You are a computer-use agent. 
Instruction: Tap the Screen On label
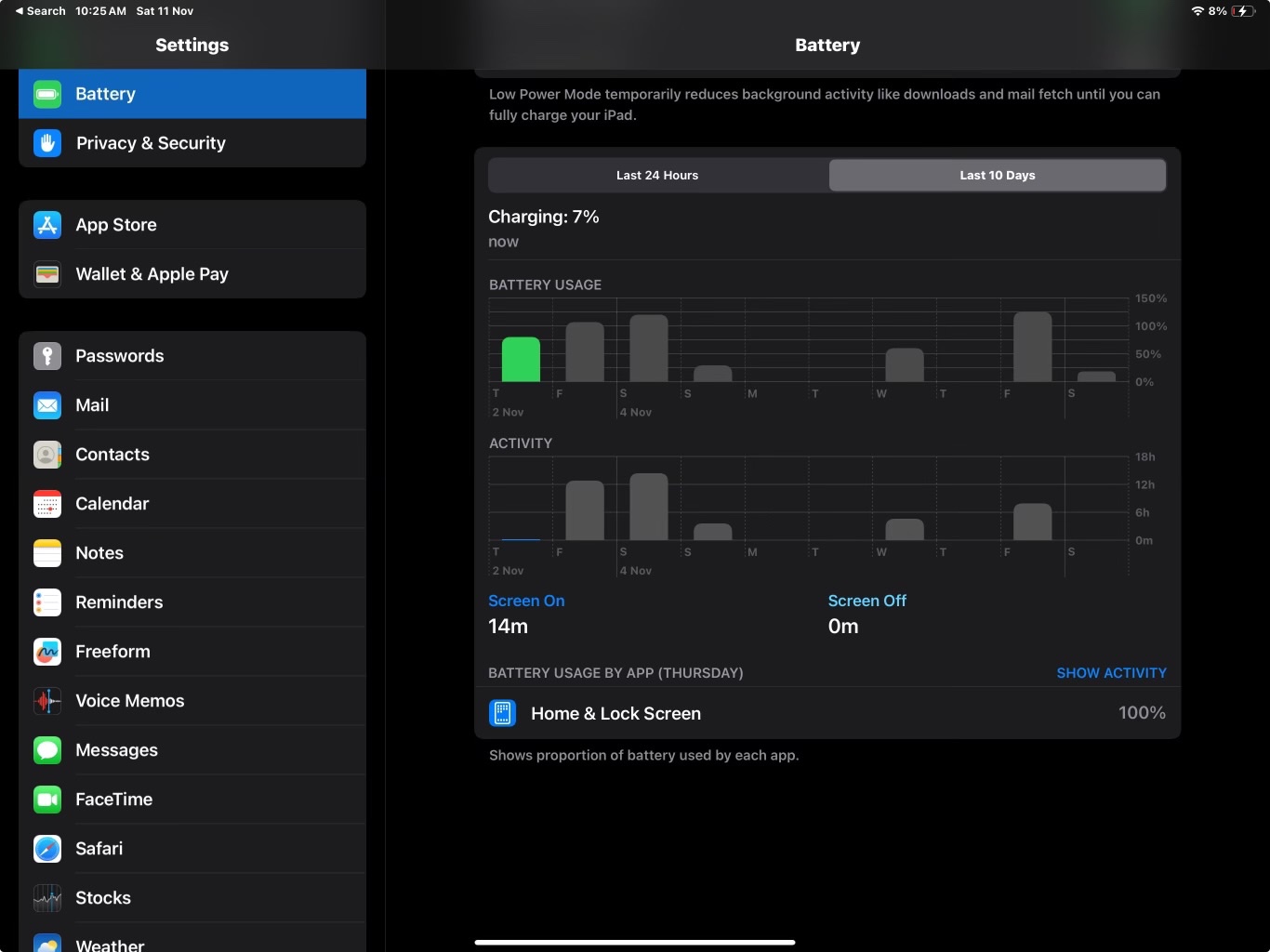[x=526, y=601]
